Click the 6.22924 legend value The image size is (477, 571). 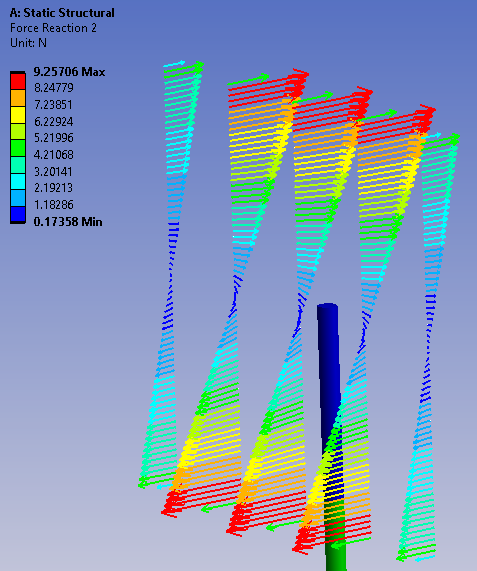pyautogui.click(x=54, y=121)
